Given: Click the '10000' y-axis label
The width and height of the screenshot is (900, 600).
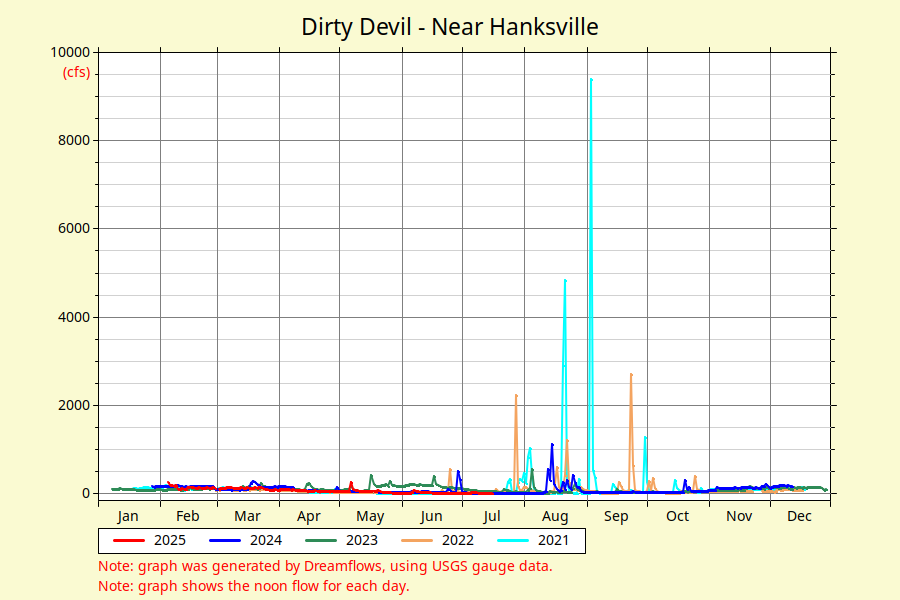Looking at the screenshot, I should point(70,52).
